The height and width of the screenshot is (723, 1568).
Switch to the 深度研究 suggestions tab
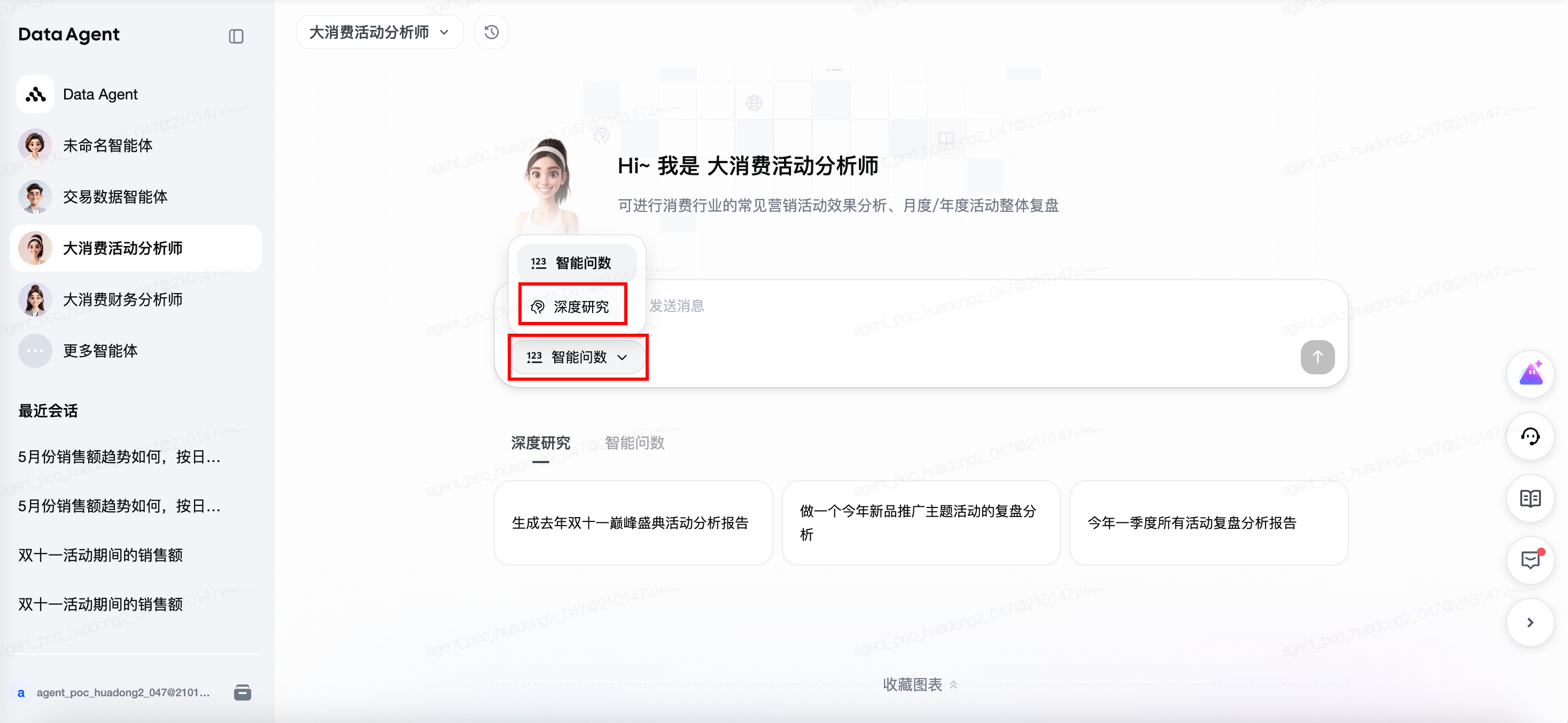(x=540, y=443)
